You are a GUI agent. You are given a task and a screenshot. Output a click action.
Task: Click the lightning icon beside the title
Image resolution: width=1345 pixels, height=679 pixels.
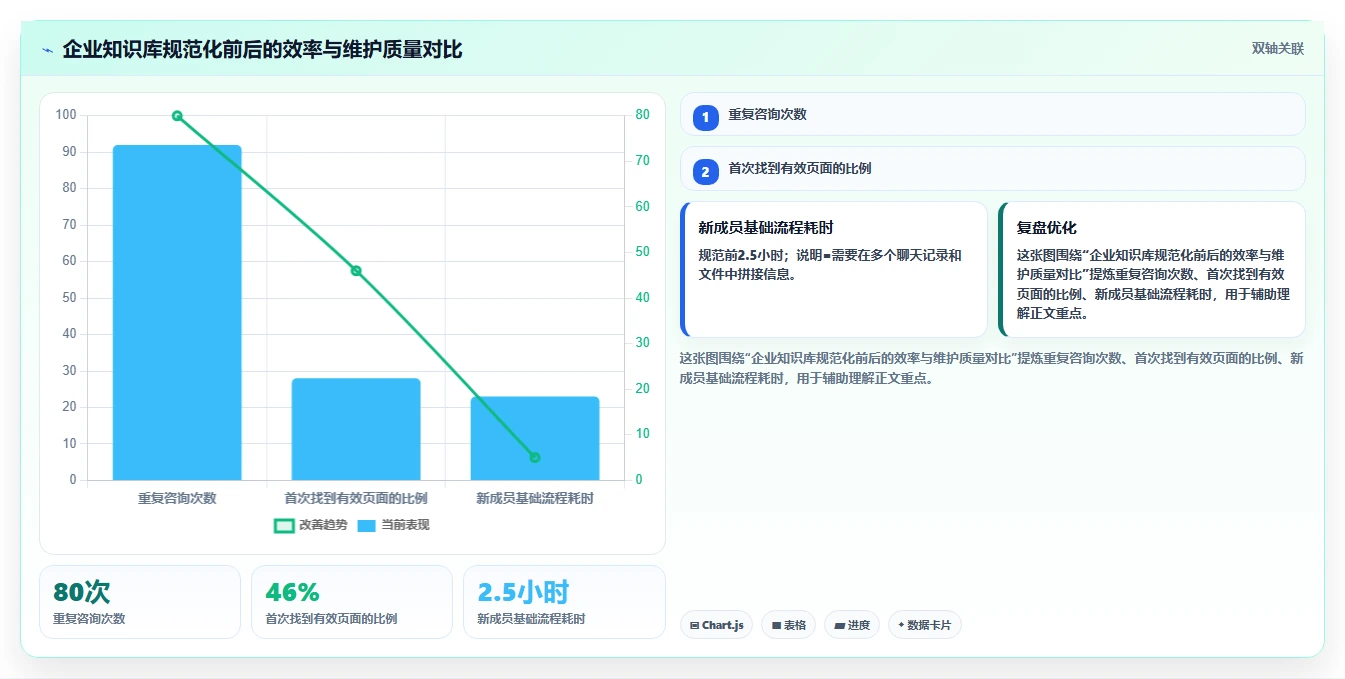click(x=47, y=50)
